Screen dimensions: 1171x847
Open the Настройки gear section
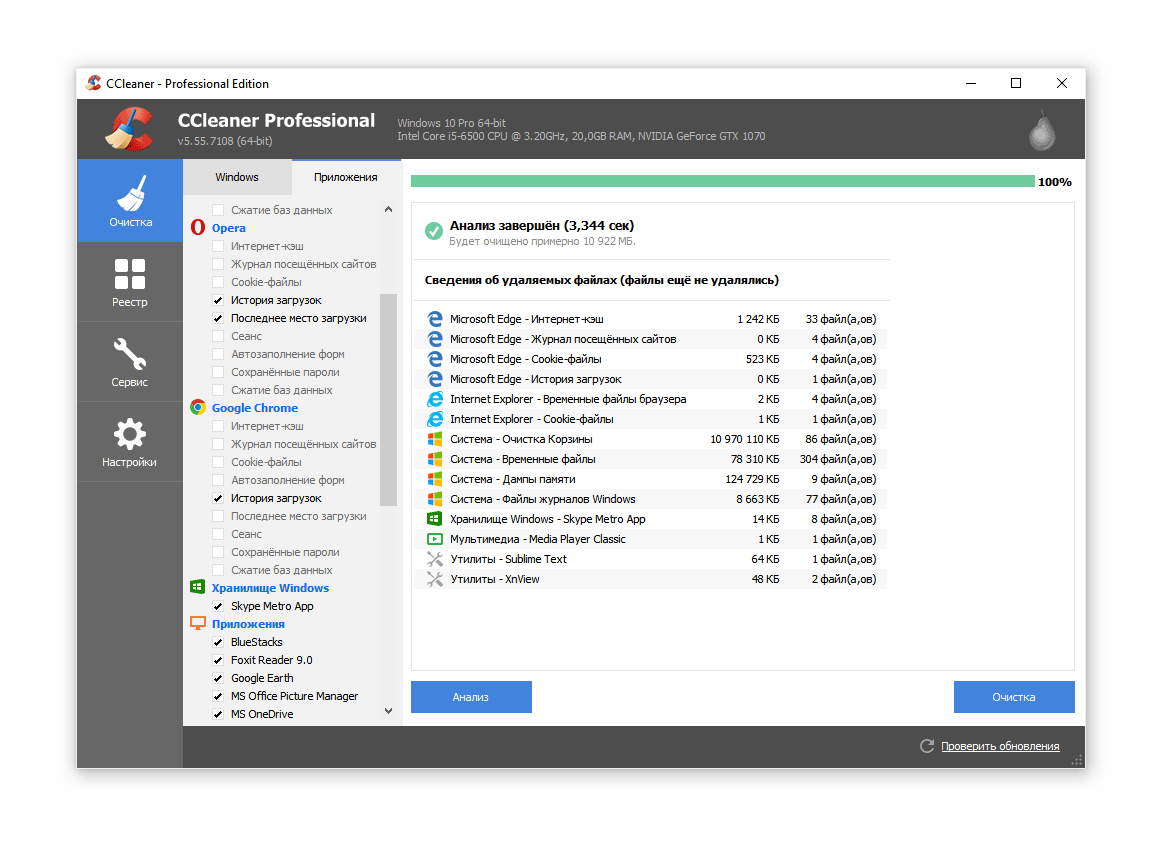point(130,441)
